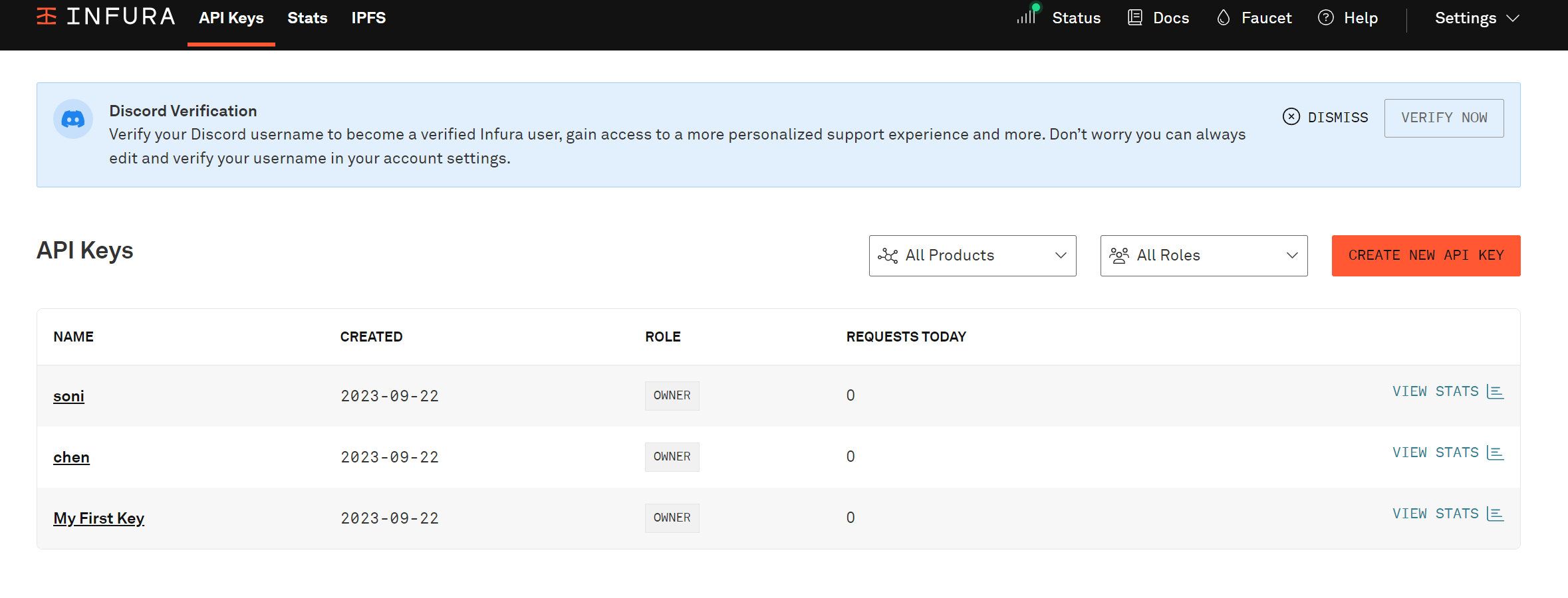Switch to the Stats tab
The width and height of the screenshot is (1568, 598).
(307, 18)
